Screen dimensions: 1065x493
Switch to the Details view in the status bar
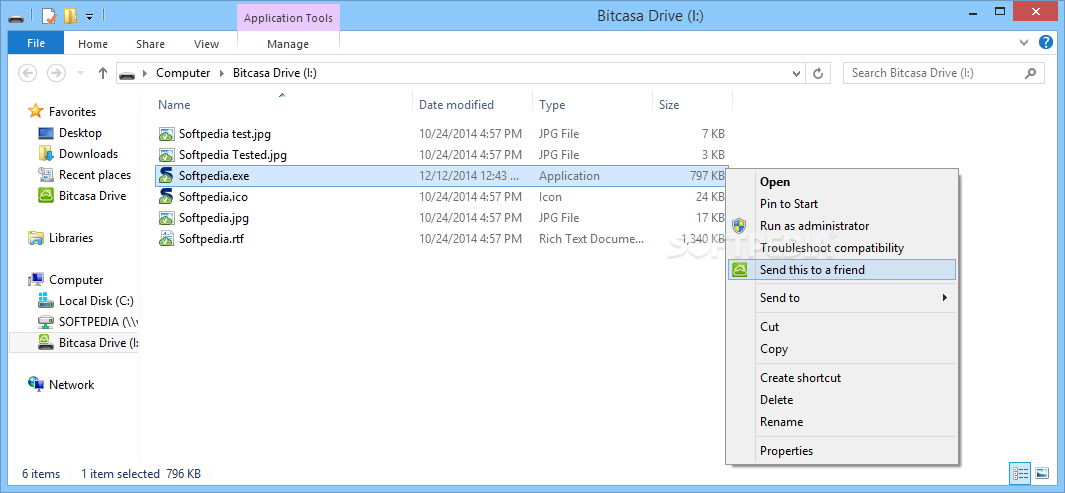[x=1019, y=473]
